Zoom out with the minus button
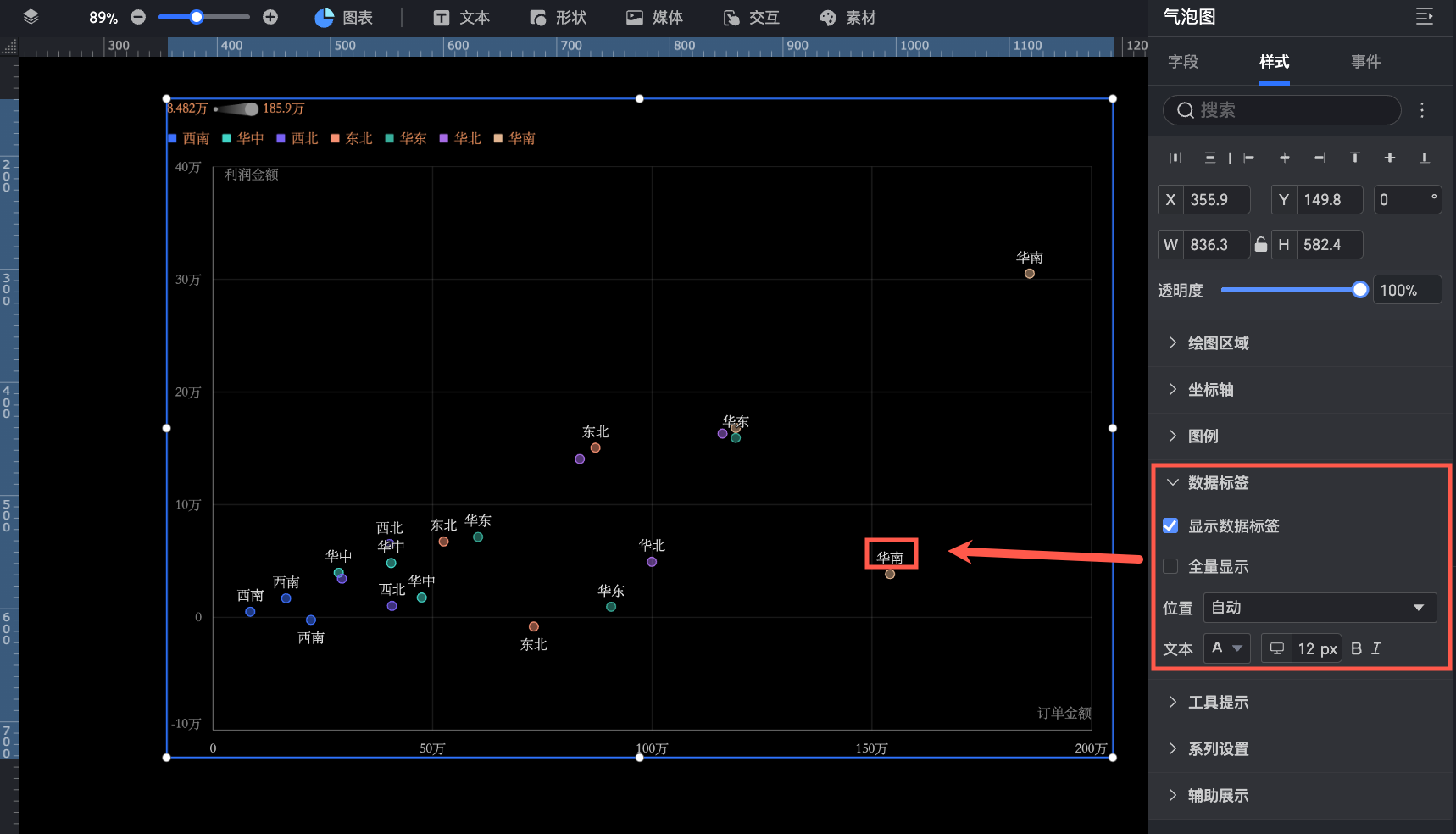Image resolution: width=1456 pixels, height=834 pixels. click(x=138, y=17)
